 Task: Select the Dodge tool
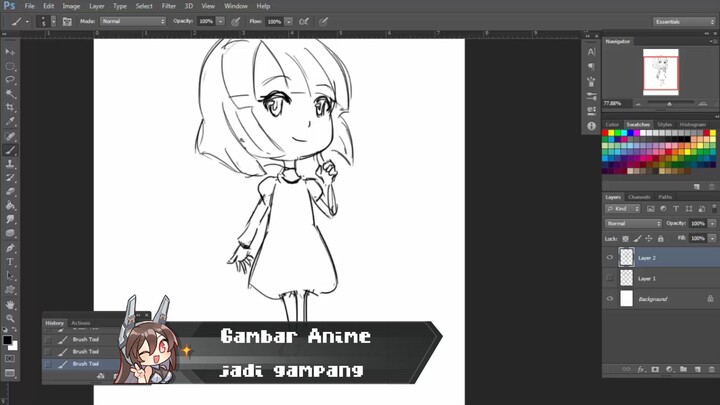[10, 233]
